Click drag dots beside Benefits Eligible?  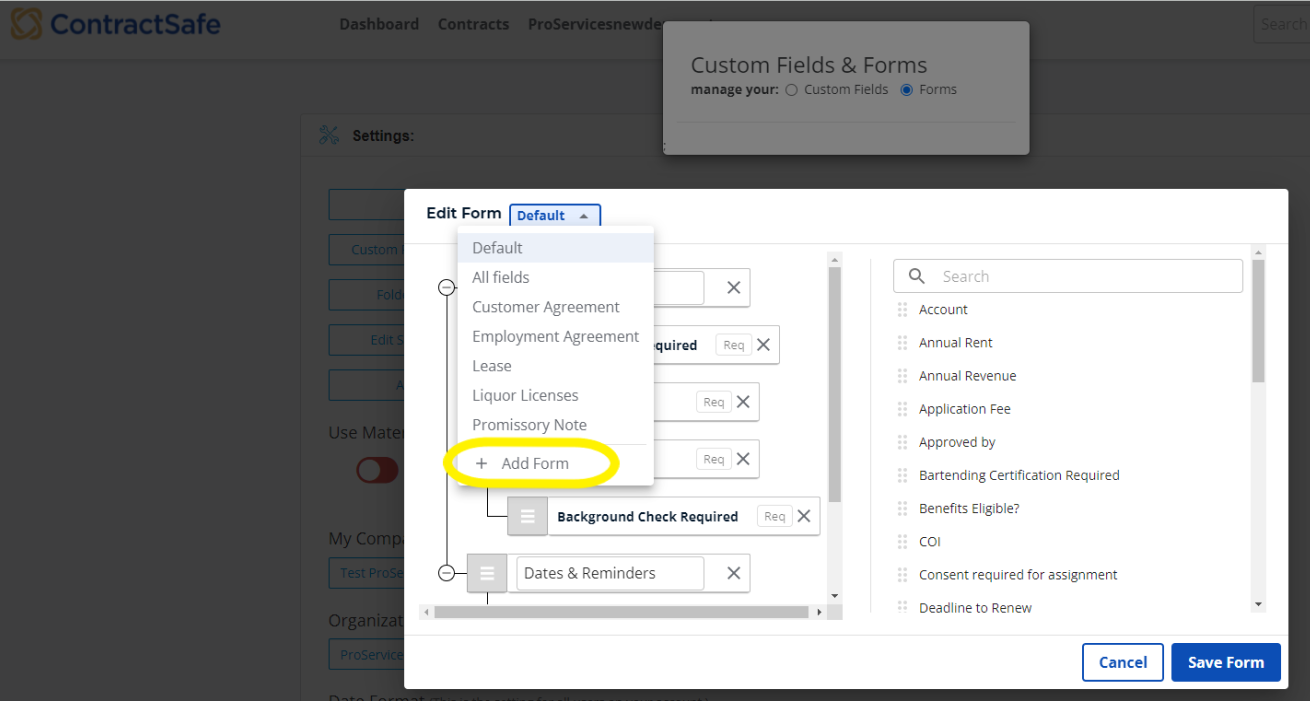pyautogui.click(x=902, y=508)
